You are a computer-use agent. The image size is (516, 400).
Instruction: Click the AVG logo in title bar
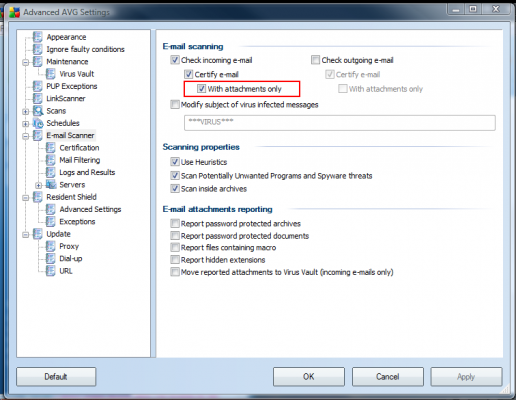(14, 12)
